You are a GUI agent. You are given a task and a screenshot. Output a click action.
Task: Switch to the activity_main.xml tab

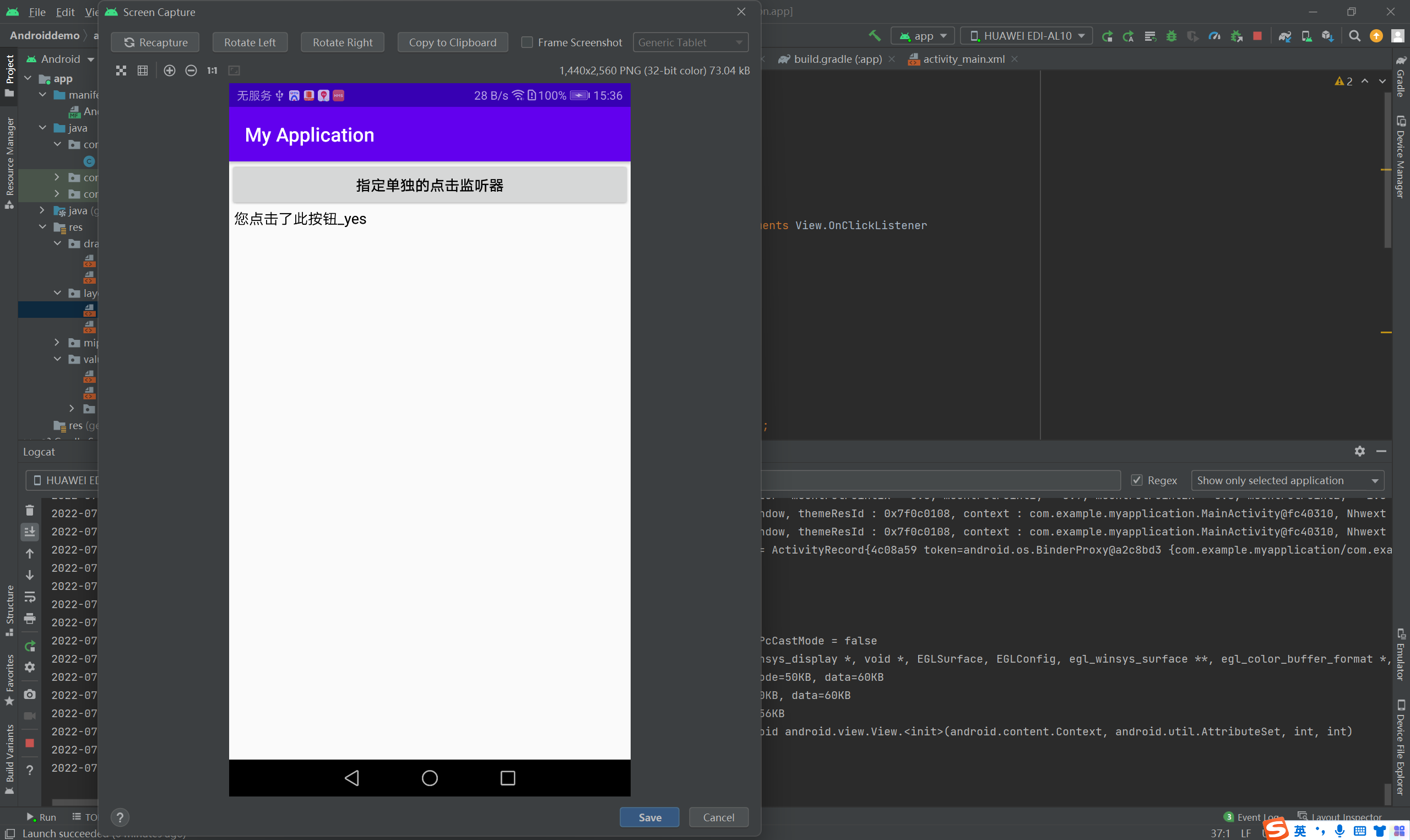point(963,59)
